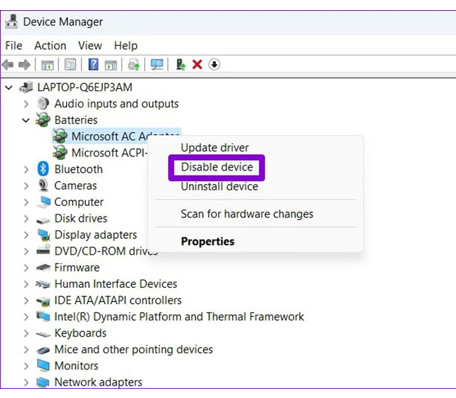
Task: Click the down-arrow Disable device toolbar icon
Action: click(214, 64)
